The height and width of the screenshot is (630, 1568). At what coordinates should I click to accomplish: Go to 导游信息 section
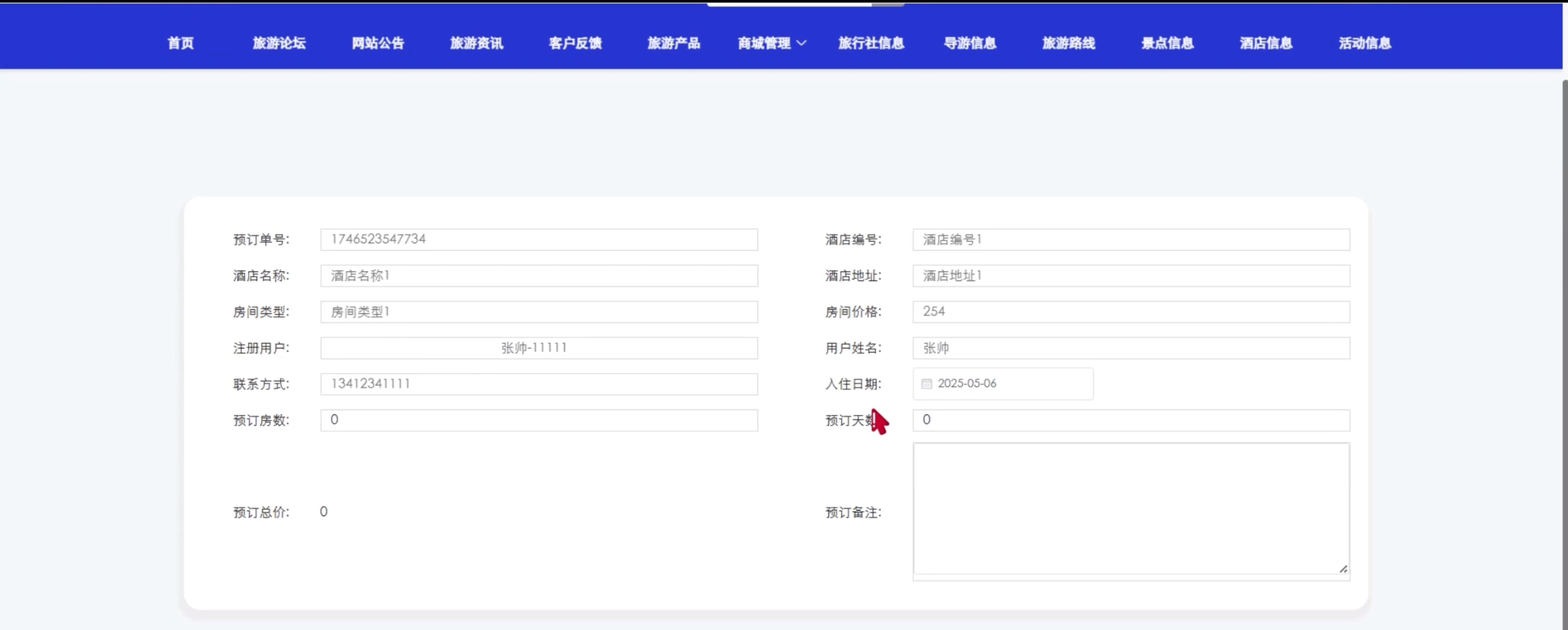(x=970, y=43)
